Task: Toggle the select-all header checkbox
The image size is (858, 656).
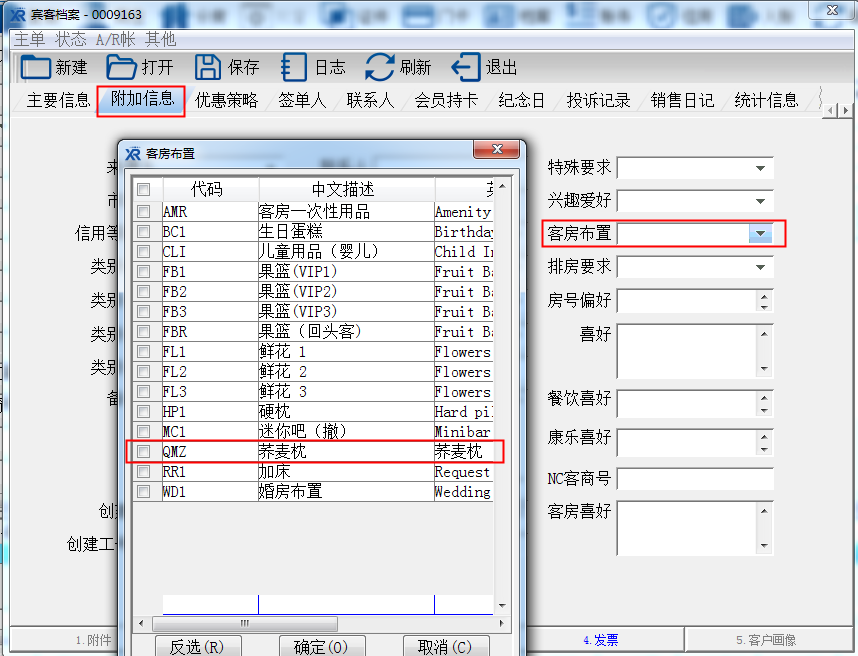Action: (x=143, y=189)
